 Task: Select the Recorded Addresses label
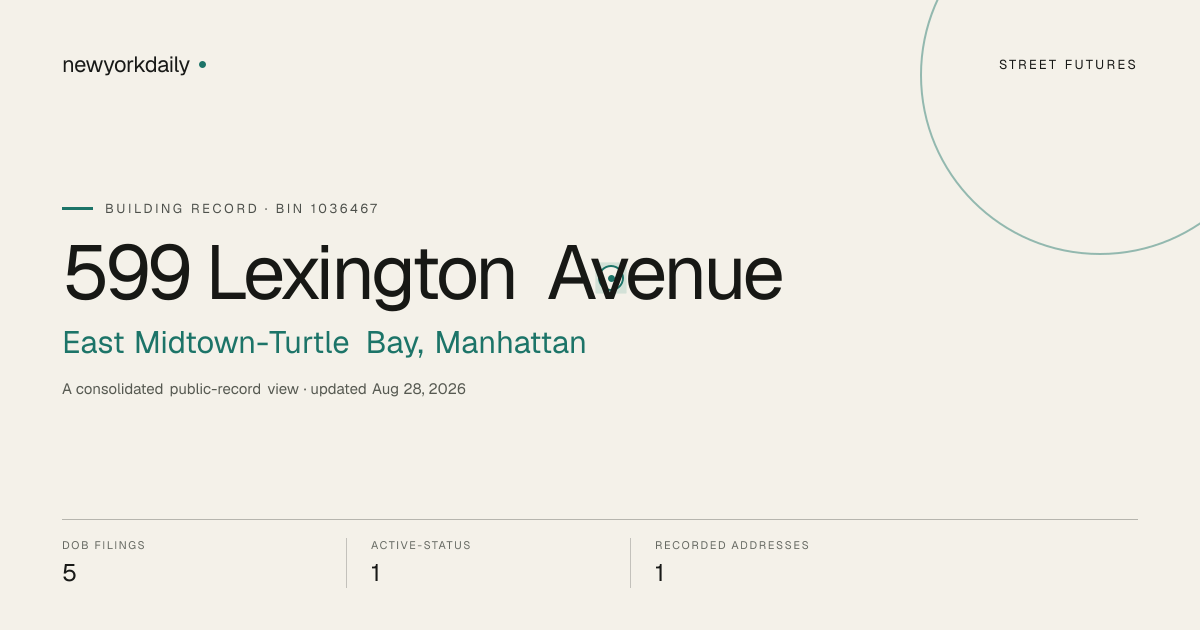click(x=732, y=545)
